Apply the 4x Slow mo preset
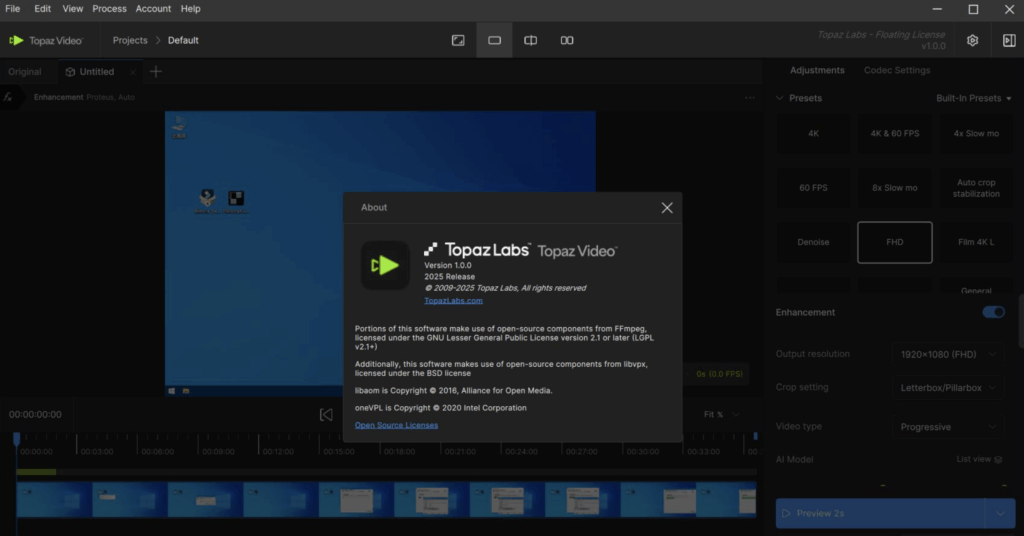This screenshot has width=1024, height=536. [x=976, y=133]
